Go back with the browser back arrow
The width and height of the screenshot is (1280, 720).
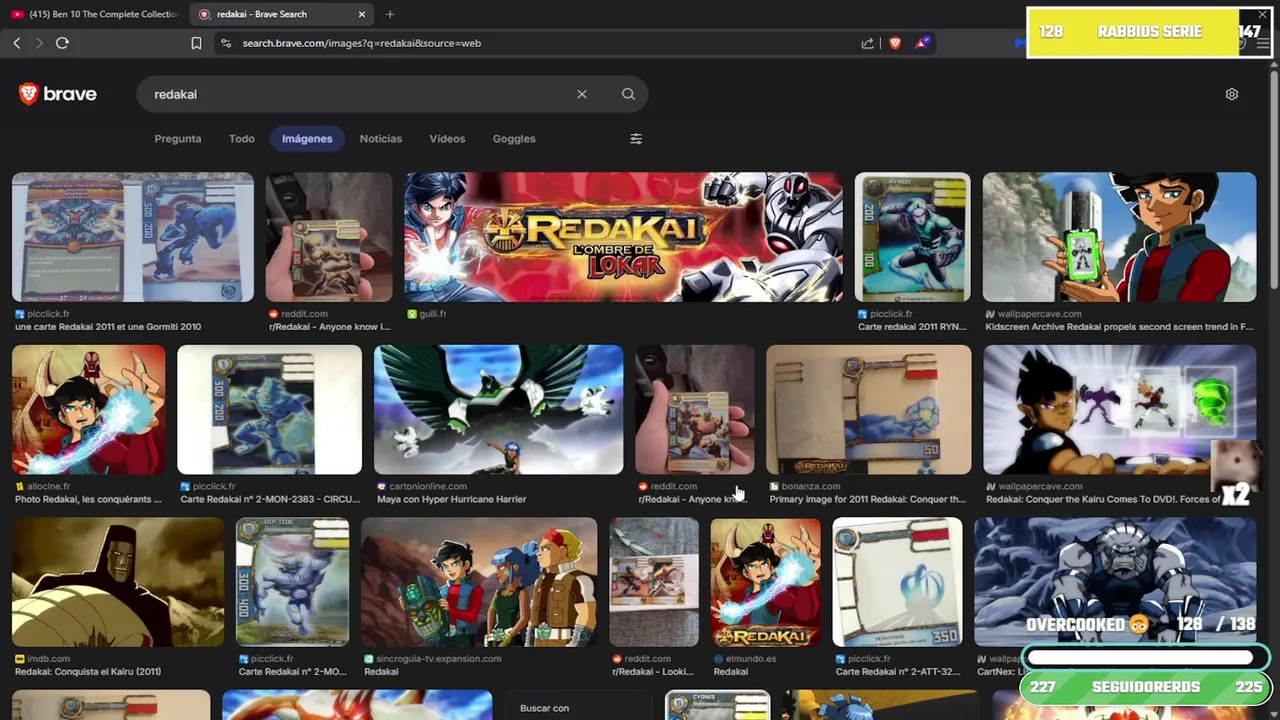[x=17, y=43]
